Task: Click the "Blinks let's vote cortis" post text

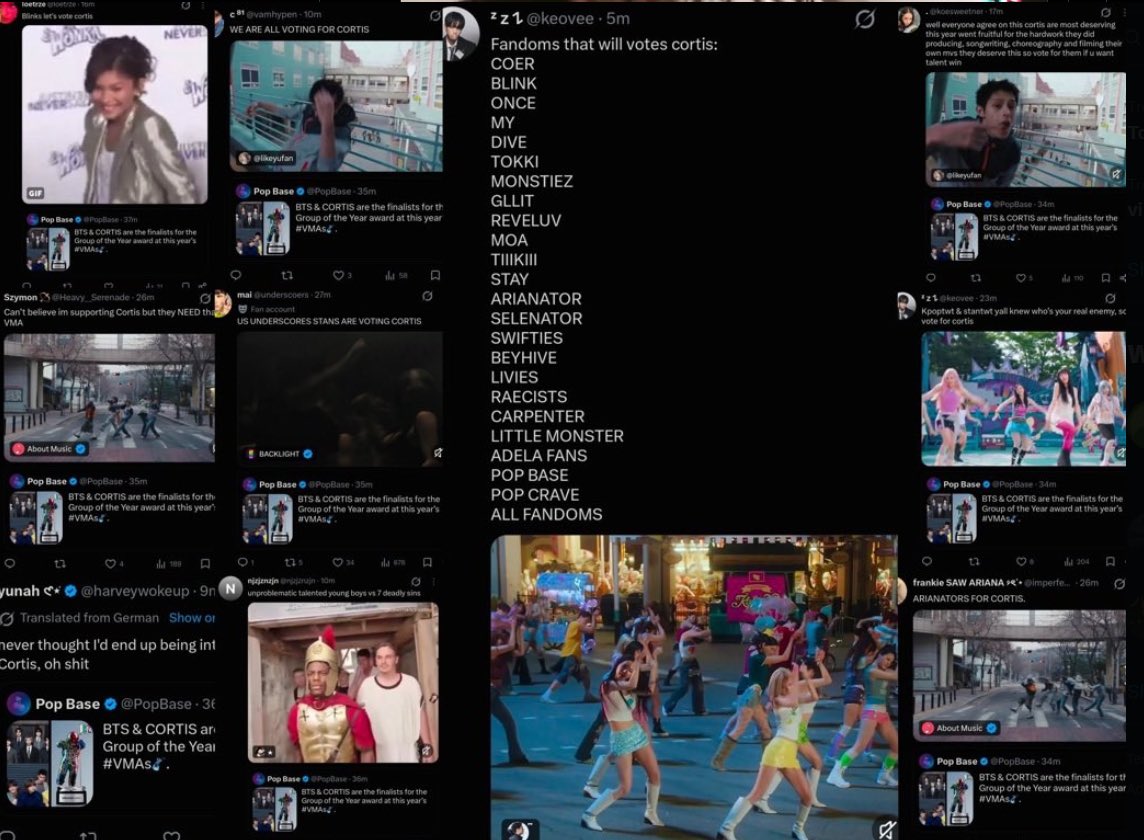Action: (57, 16)
